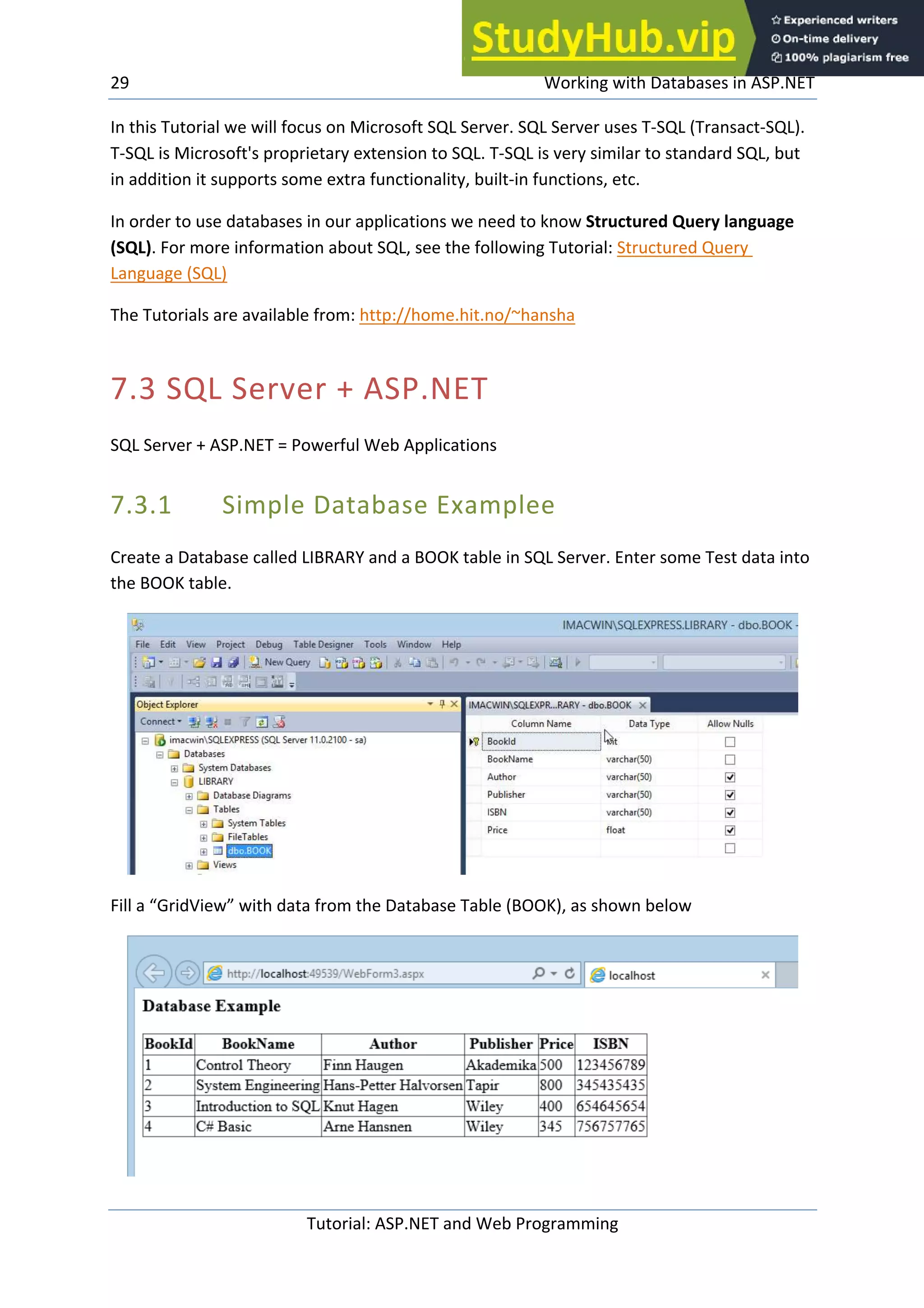The image size is (924, 1308).
Task: Click the Database Engine Query icon after New Query
Action: [x=324, y=662]
